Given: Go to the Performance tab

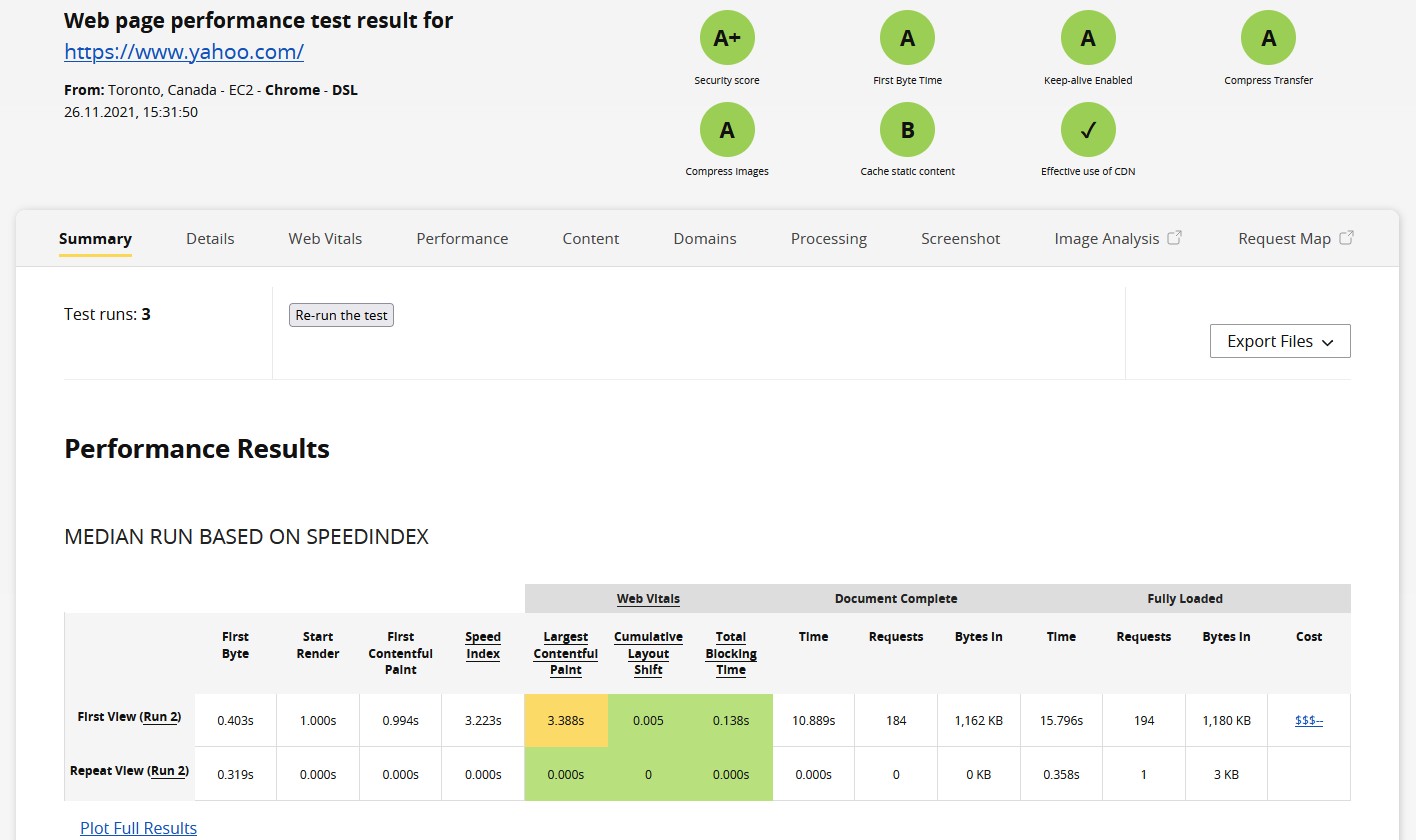Looking at the screenshot, I should click(462, 238).
